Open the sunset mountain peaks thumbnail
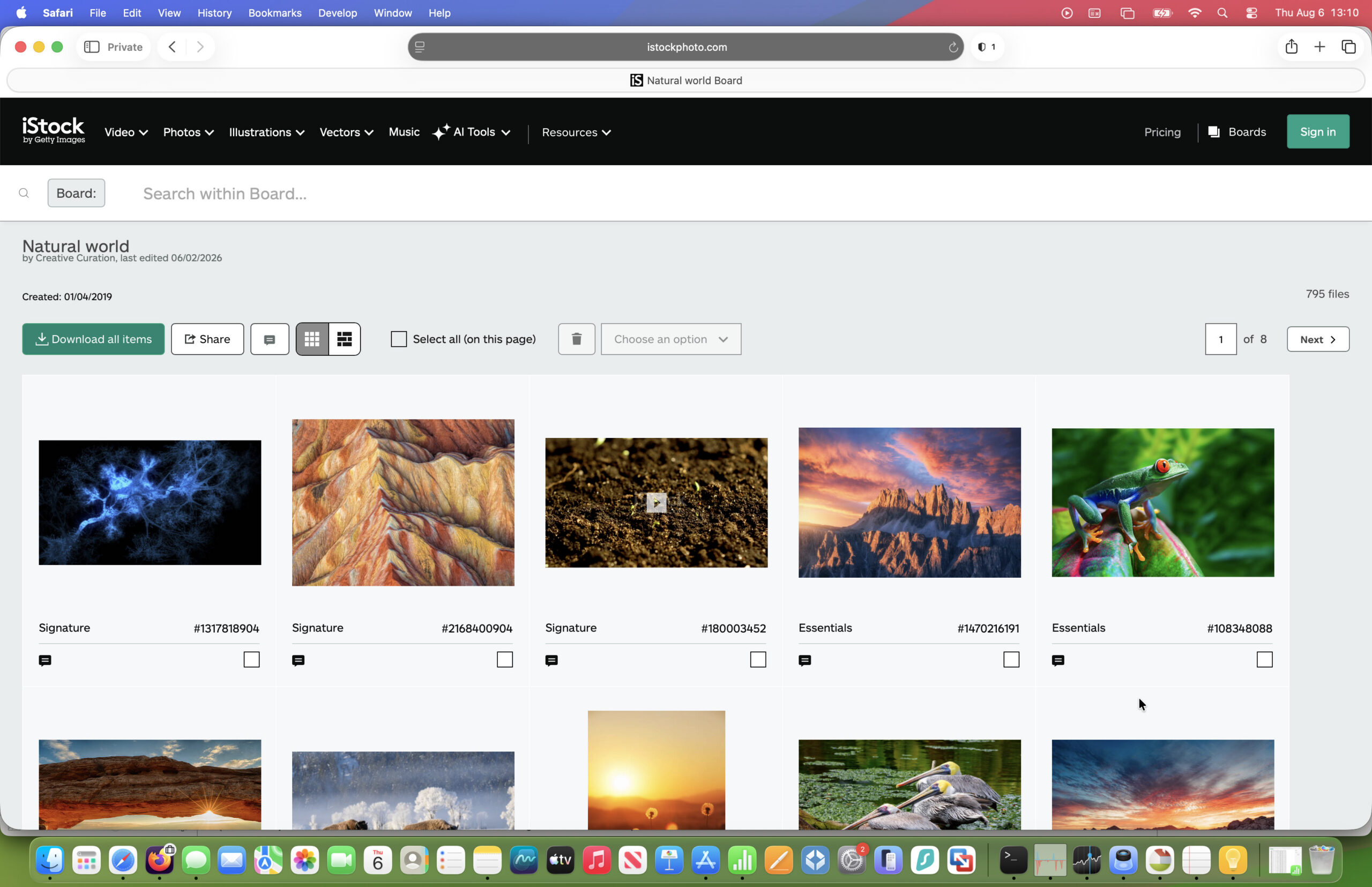 tap(909, 503)
